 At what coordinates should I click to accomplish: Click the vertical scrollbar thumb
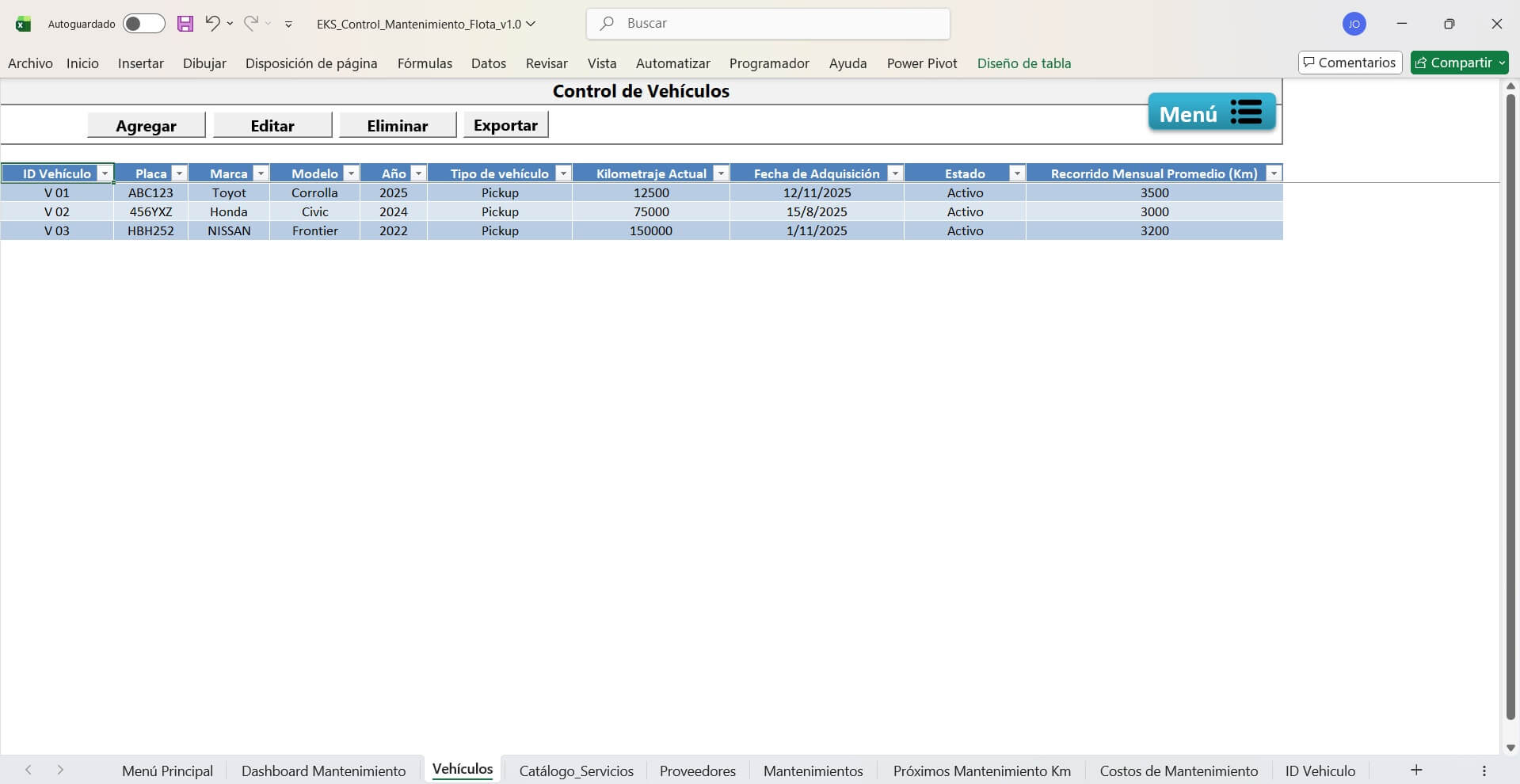point(1510,405)
